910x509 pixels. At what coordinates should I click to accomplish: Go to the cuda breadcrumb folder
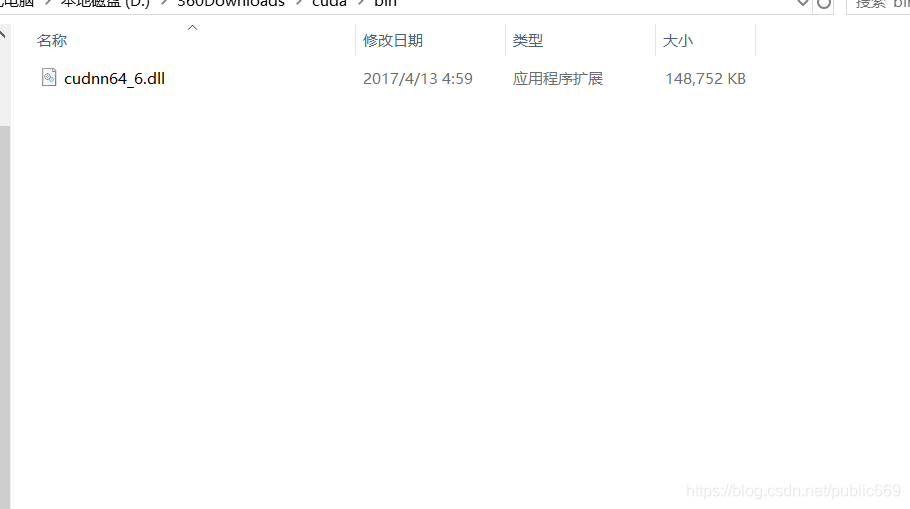point(329,3)
